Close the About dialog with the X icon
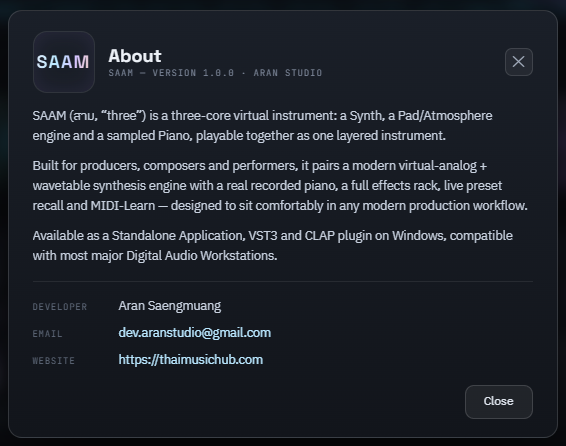The height and width of the screenshot is (446, 566). pyautogui.click(x=518, y=62)
